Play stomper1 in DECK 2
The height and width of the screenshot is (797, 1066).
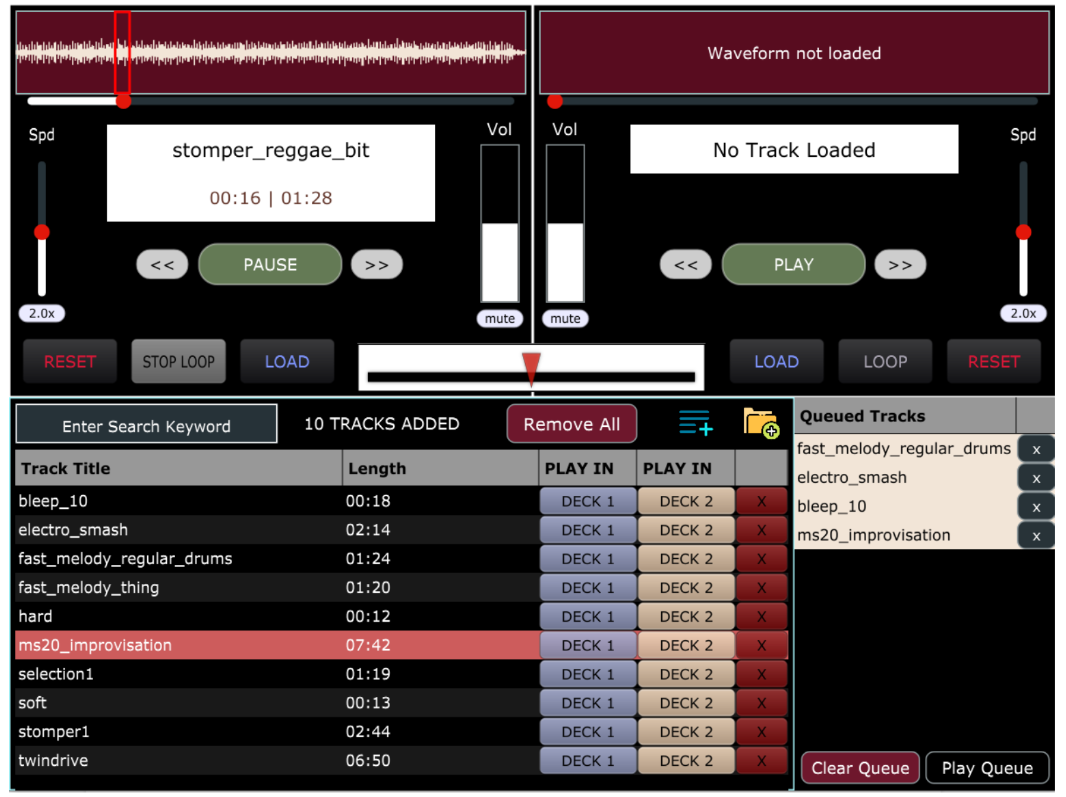pos(686,732)
